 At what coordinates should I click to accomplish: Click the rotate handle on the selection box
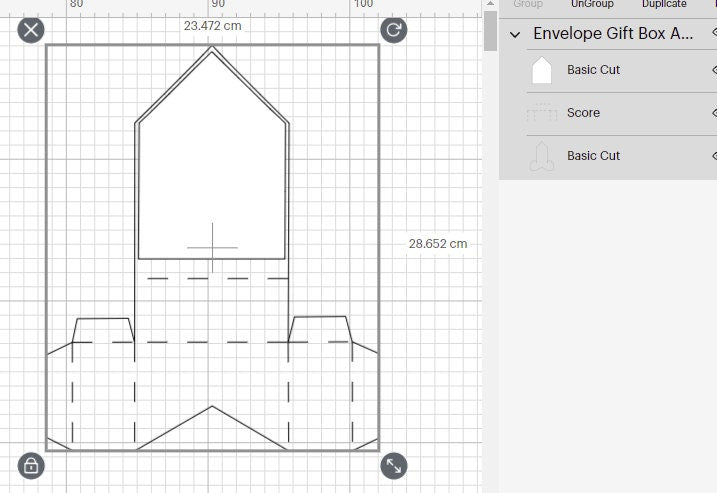point(395,29)
